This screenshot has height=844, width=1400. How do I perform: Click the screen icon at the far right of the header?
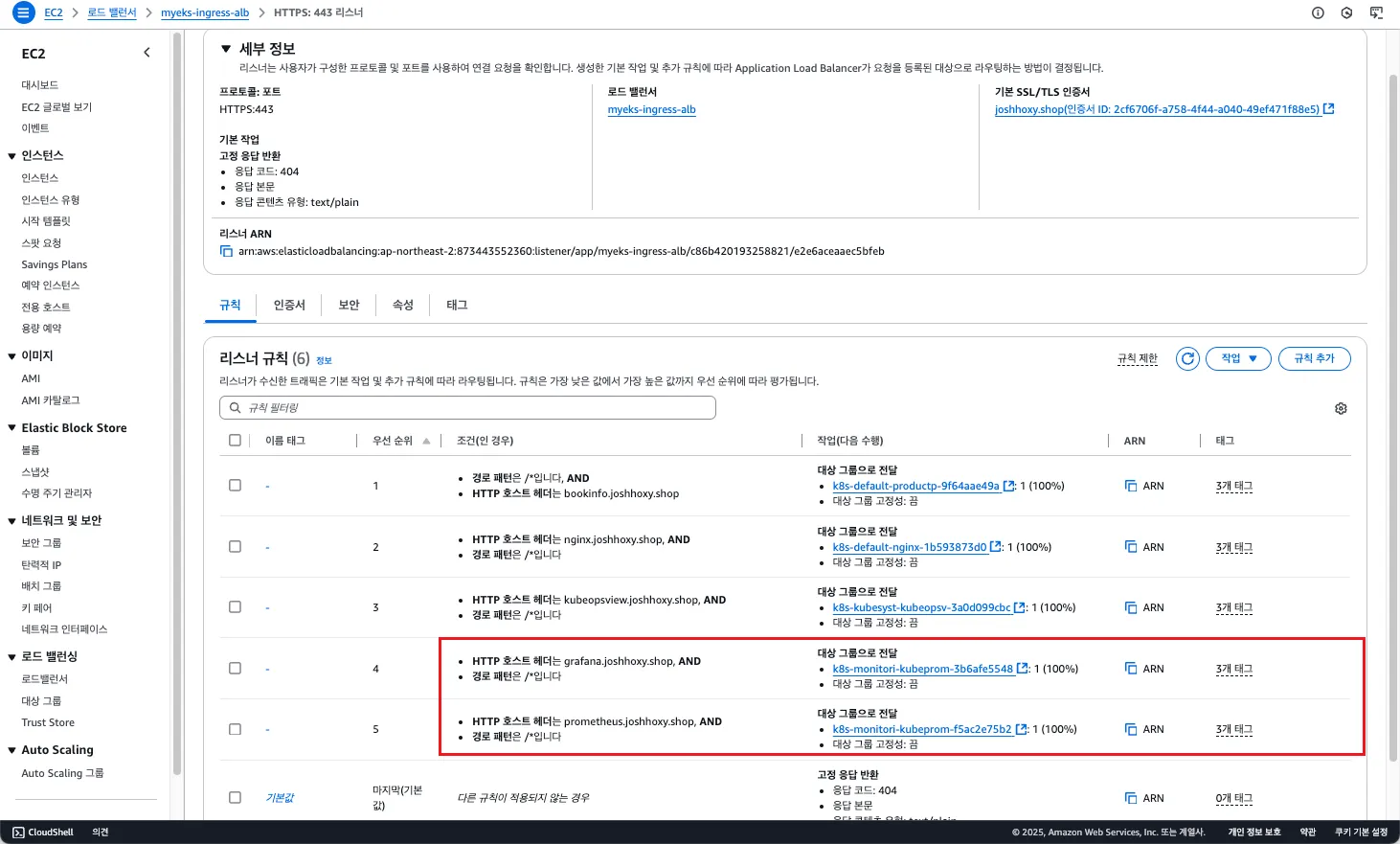[1376, 12]
